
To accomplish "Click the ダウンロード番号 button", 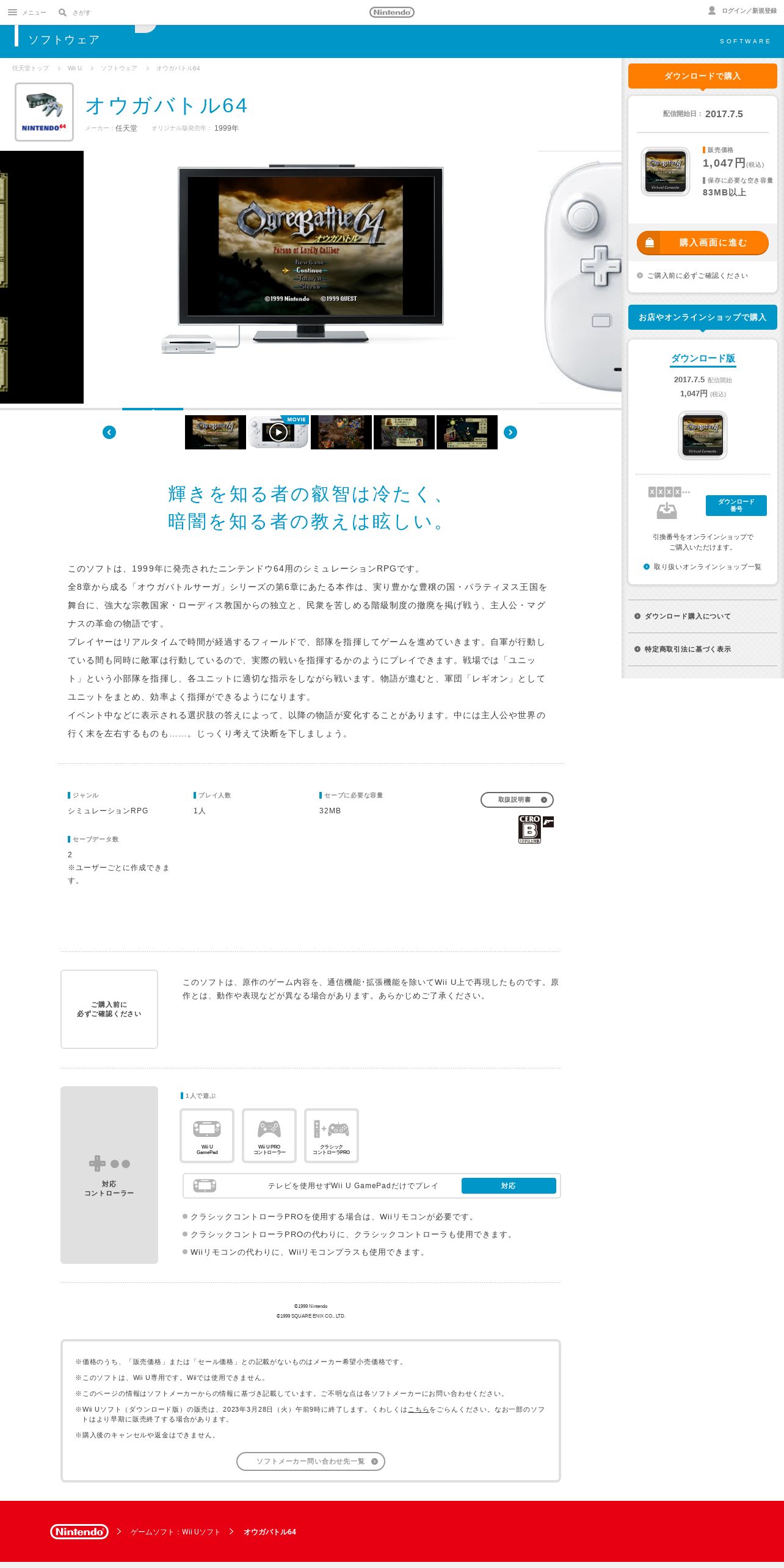I will click(x=736, y=505).
